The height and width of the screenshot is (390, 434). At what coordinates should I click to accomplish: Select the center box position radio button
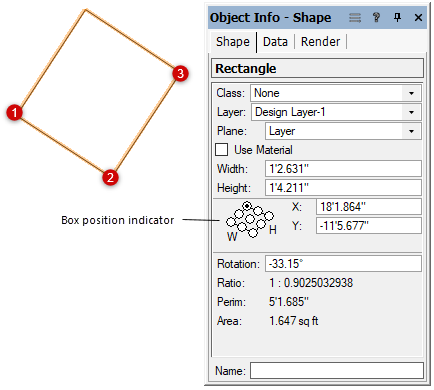click(x=250, y=219)
